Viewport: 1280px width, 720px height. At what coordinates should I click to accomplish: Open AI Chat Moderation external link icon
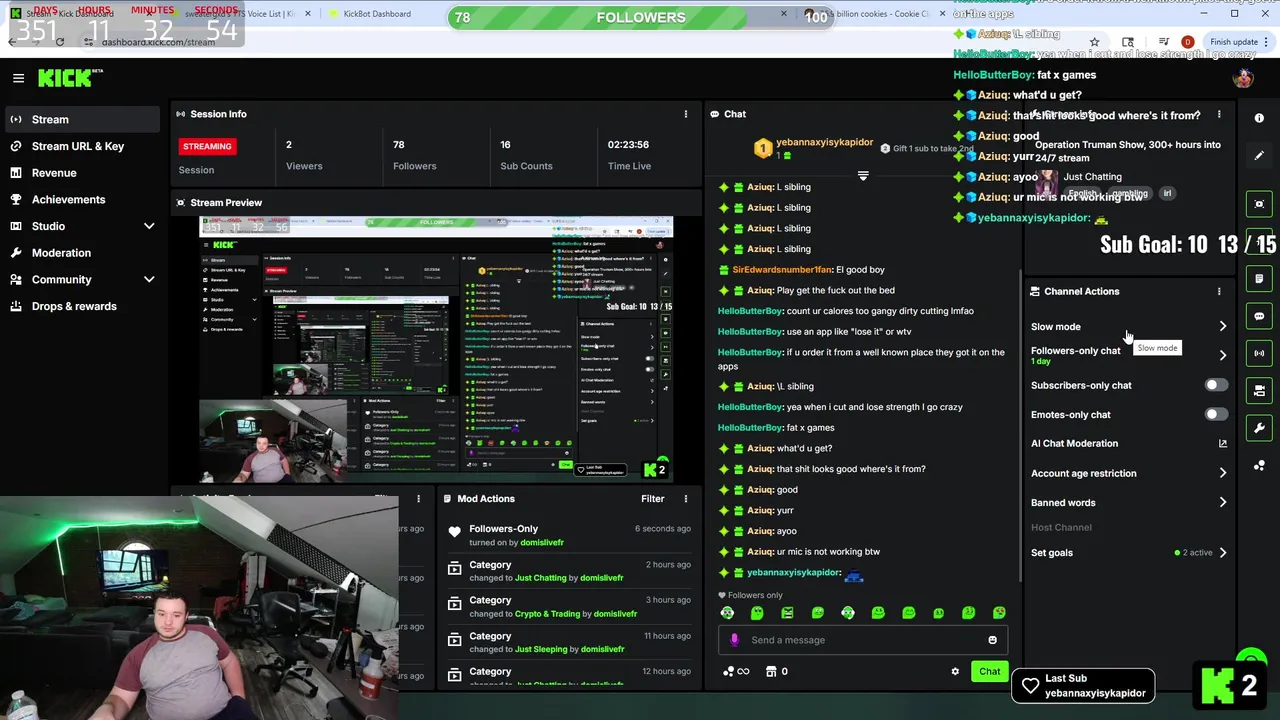coord(1222,443)
